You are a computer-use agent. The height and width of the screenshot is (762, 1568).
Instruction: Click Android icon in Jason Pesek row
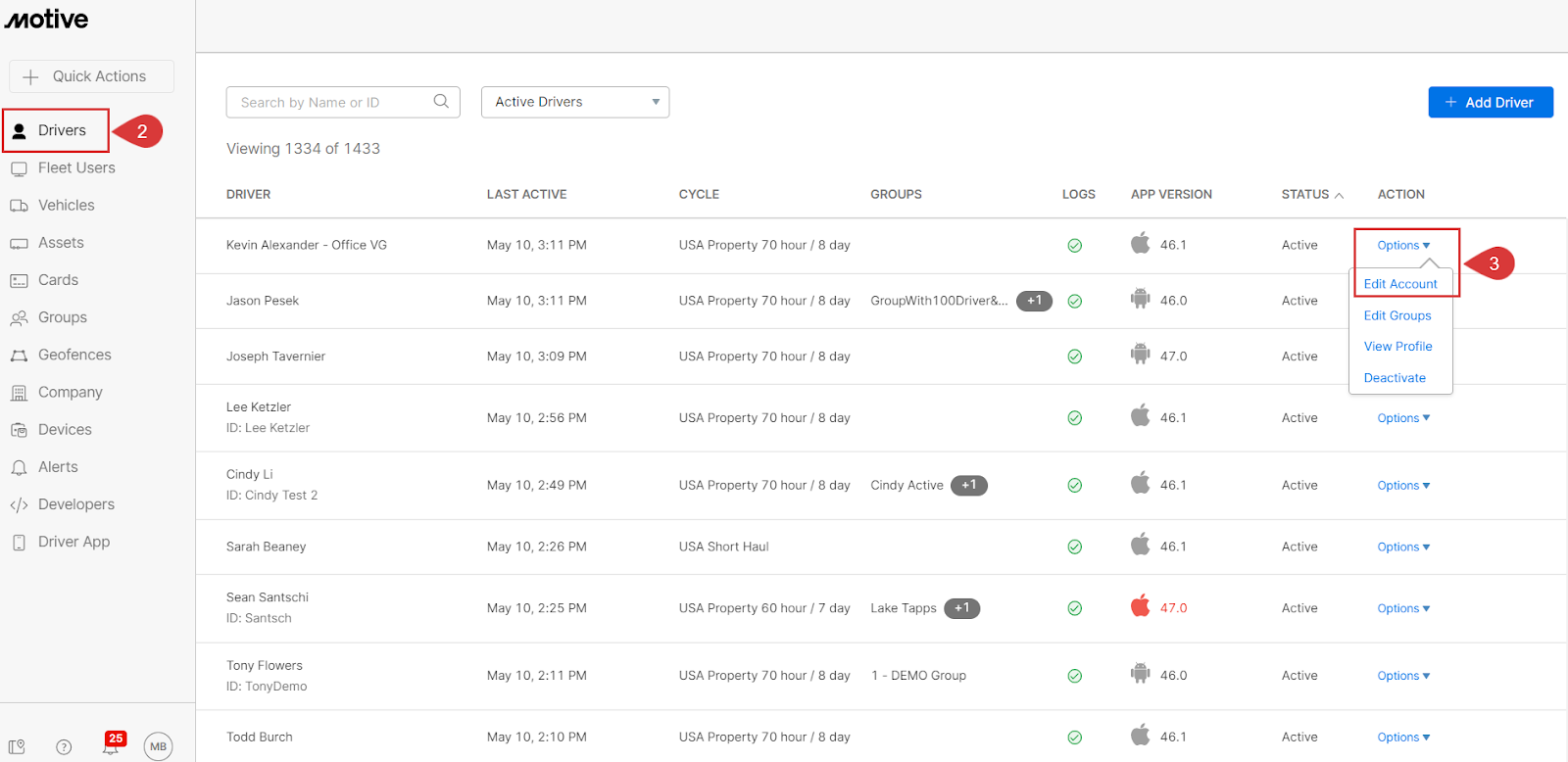pyautogui.click(x=1140, y=299)
